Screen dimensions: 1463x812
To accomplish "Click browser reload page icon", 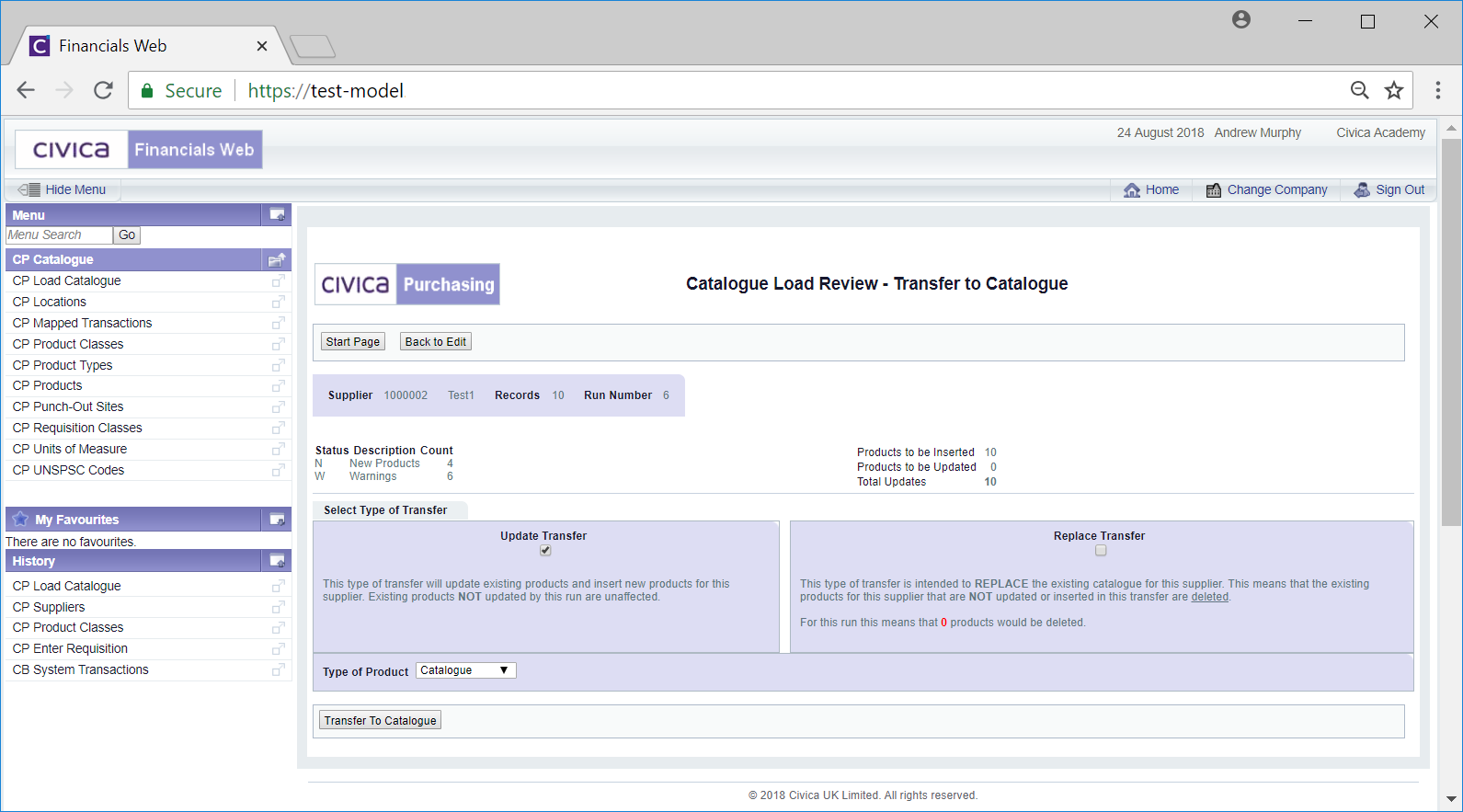I will (103, 90).
